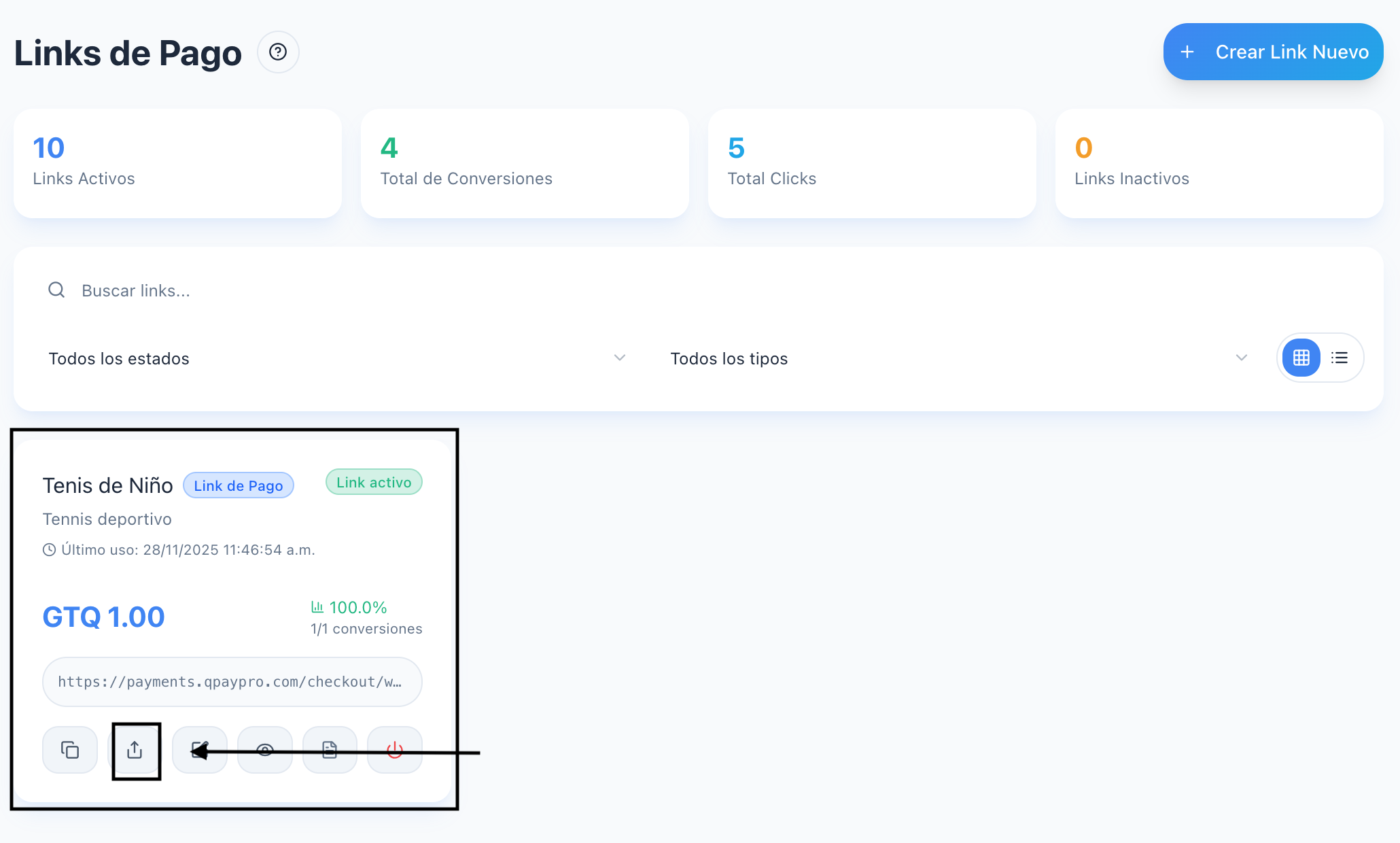1400x843 pixels.
Task: Share the Tenis de Niño link
Action: click(135, 750)
